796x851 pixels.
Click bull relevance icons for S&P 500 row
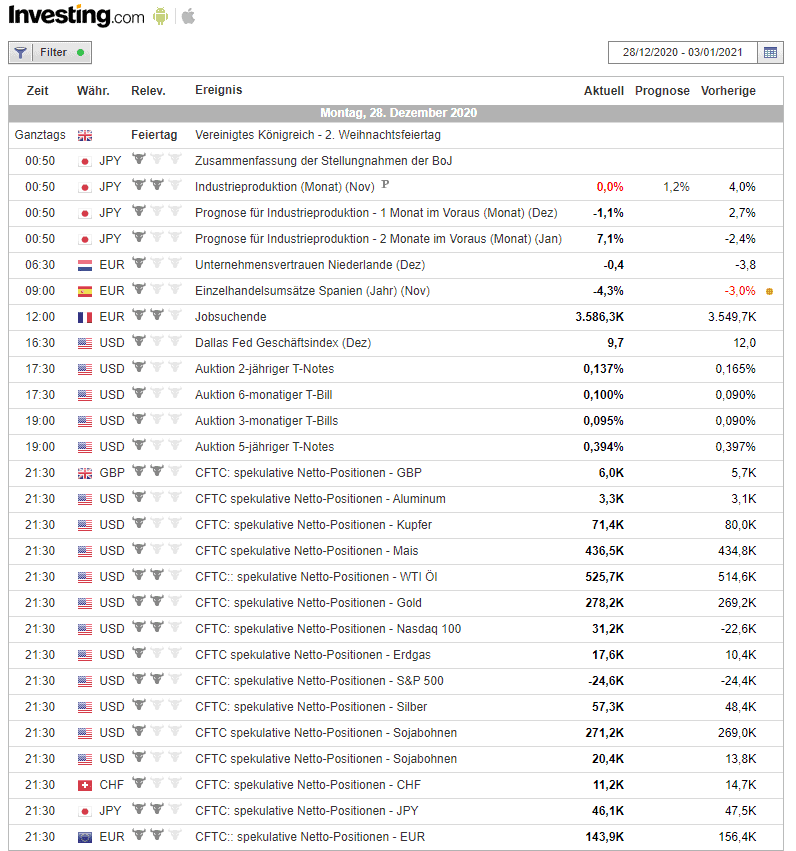(x=157, y=679)
